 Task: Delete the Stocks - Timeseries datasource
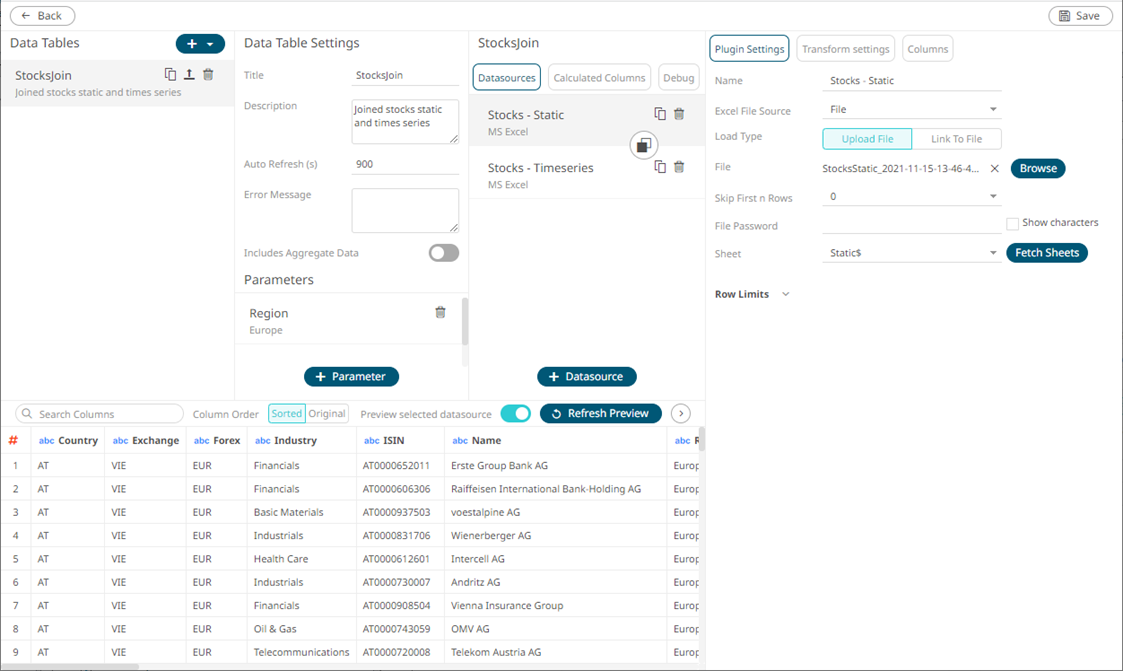pos(679,167)
